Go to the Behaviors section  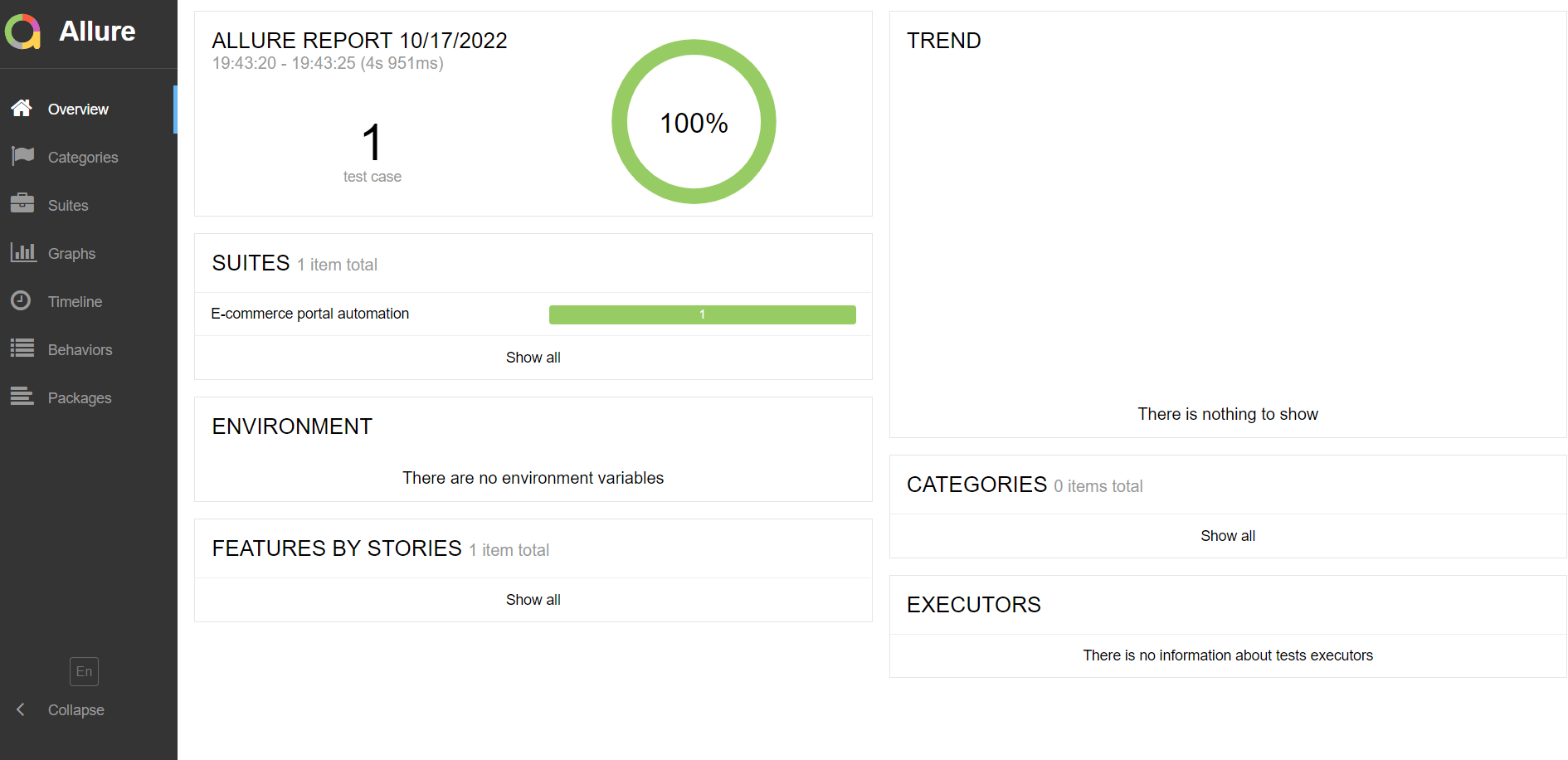click(80, 349)
